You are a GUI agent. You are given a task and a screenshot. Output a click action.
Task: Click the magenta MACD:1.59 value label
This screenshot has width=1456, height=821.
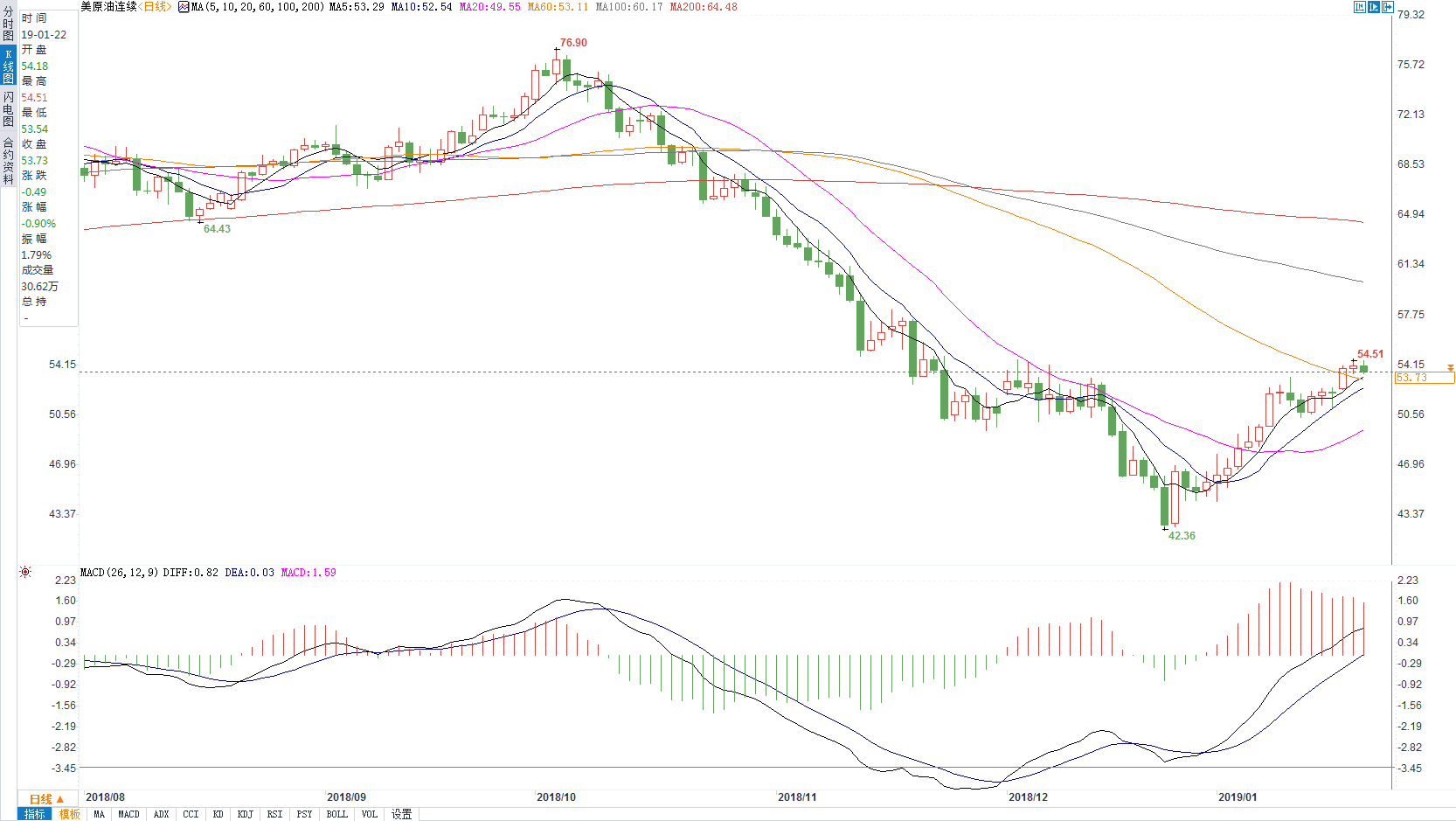tap(309, 573)
